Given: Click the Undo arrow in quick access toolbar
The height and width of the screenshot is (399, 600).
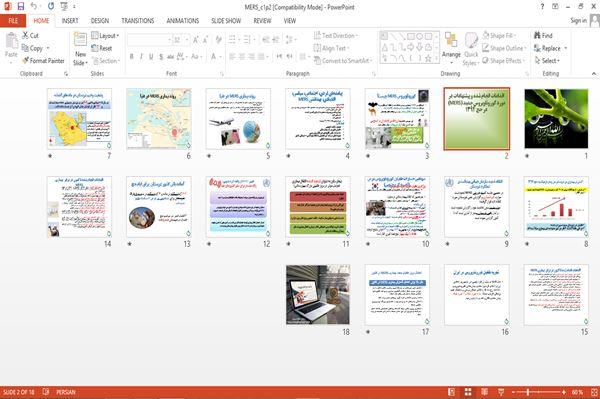Looking at the screenshot, I should pyautogui.click(x=34, y=6).
